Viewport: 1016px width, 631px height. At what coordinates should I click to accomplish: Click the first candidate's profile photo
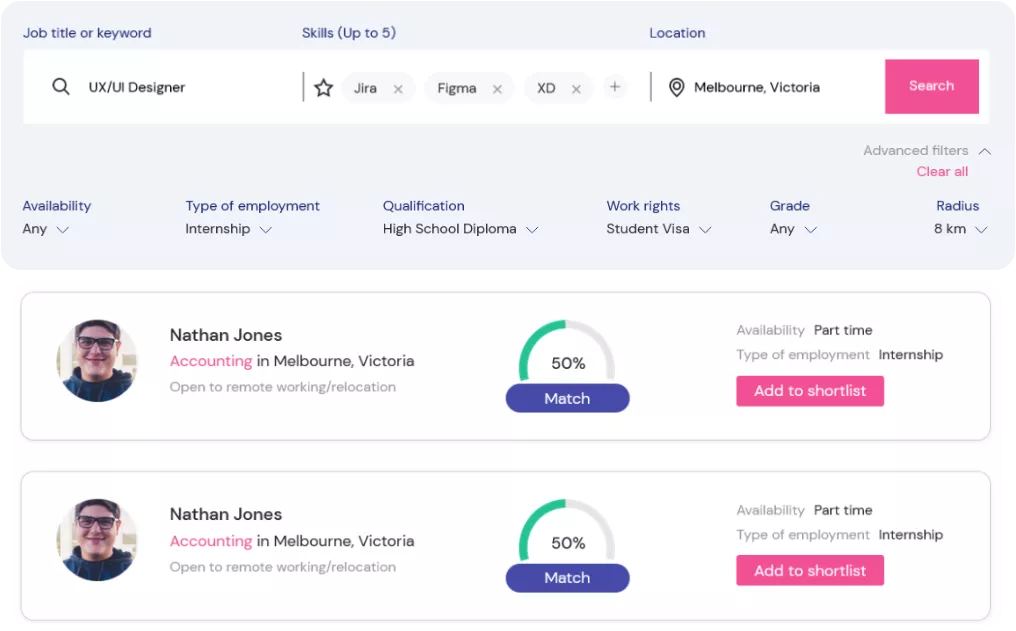point(97,361)
